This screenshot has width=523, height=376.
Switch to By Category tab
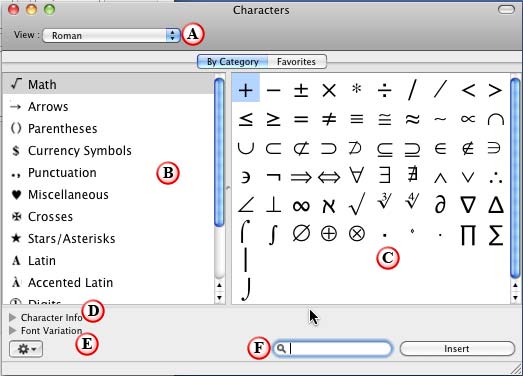tap(232, 62)
